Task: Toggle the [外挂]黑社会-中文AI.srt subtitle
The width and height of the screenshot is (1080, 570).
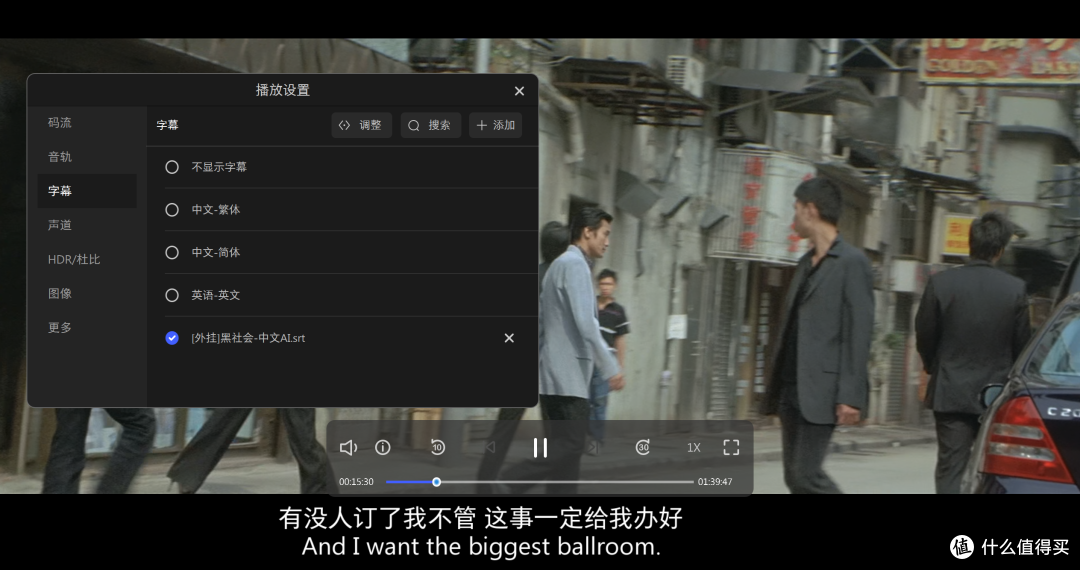Action: 172,338
